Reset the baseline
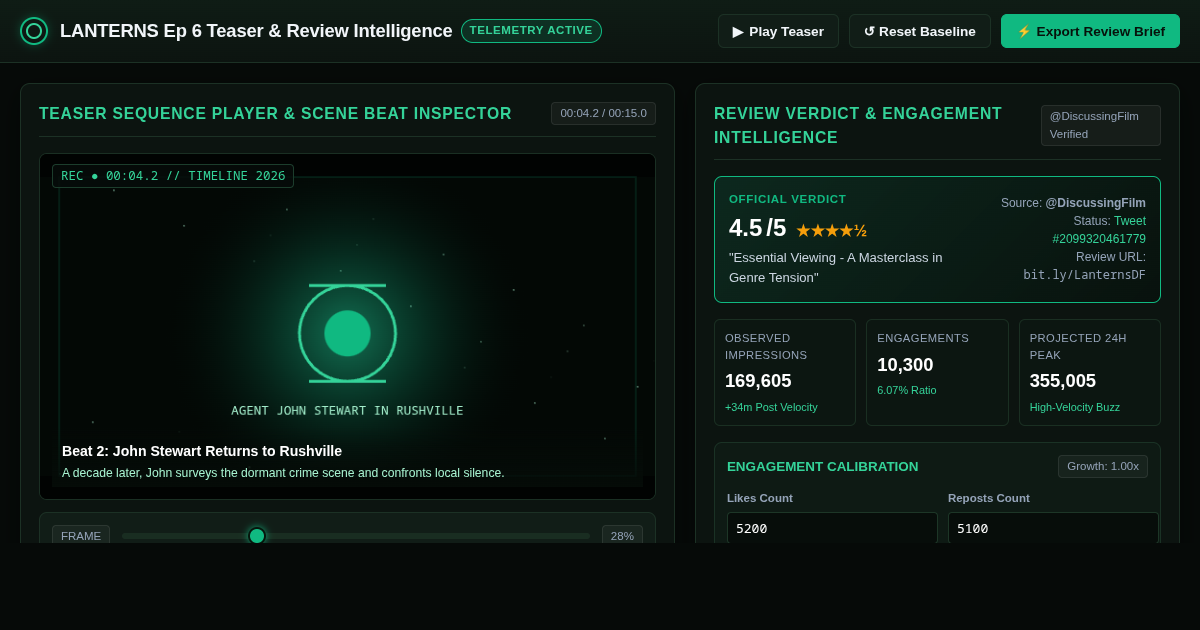This screenshot has width=1200, height=630. (920, 31)
